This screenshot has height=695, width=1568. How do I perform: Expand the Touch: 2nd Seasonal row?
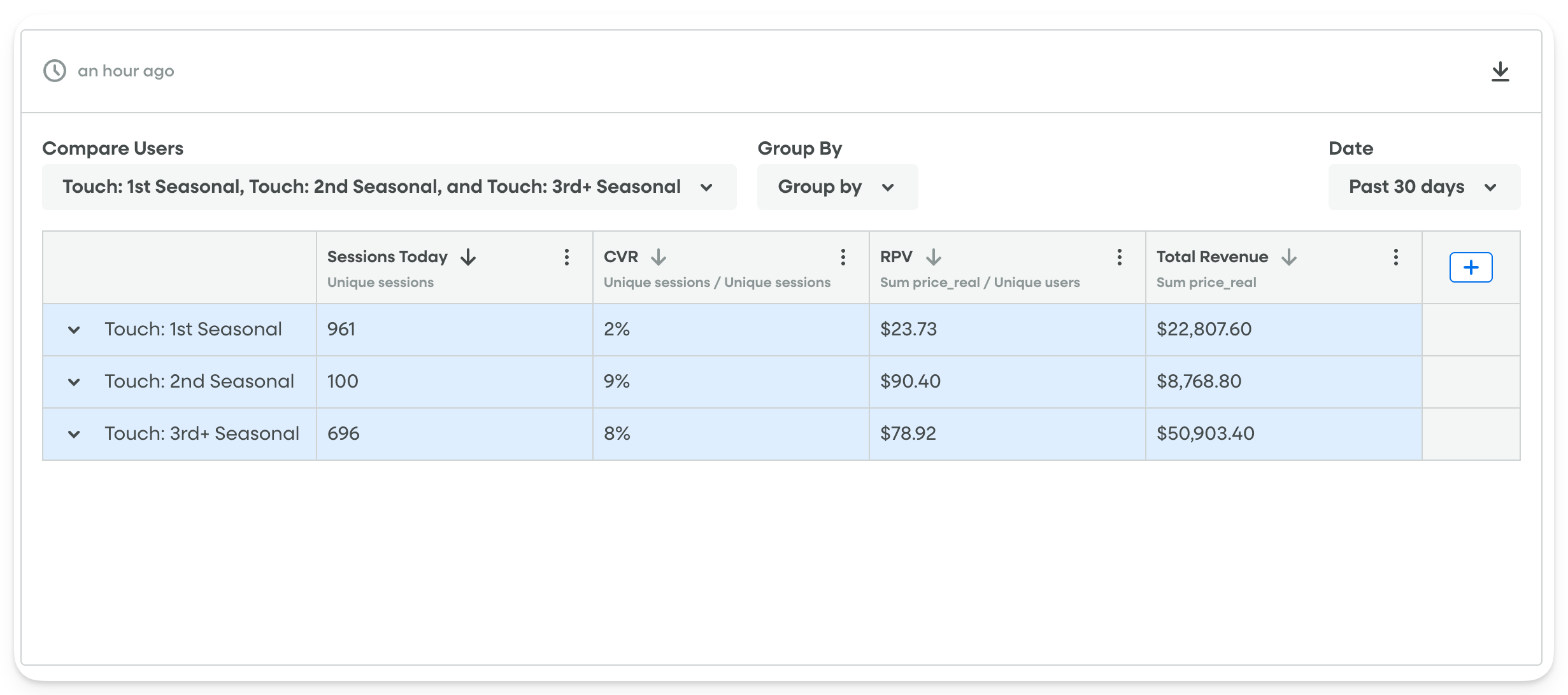75,381
